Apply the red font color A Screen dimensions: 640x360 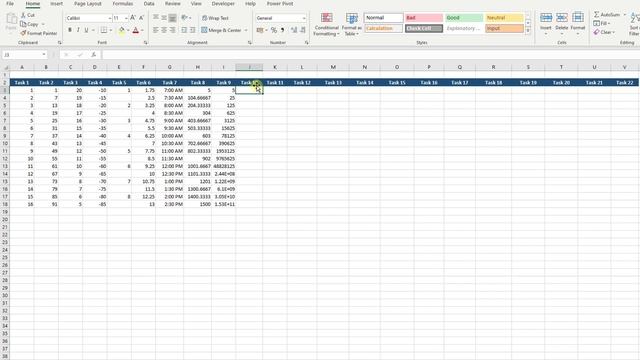pyautogui.click(x=136, y=30)
